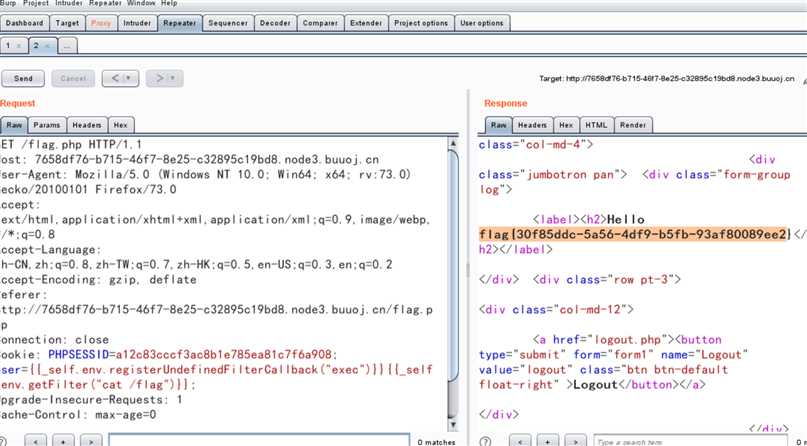Viewport: 807px width, 446px height.
Task: Close Repeater request tab 2
Action: pyautogui.click(x=47, y=46)
